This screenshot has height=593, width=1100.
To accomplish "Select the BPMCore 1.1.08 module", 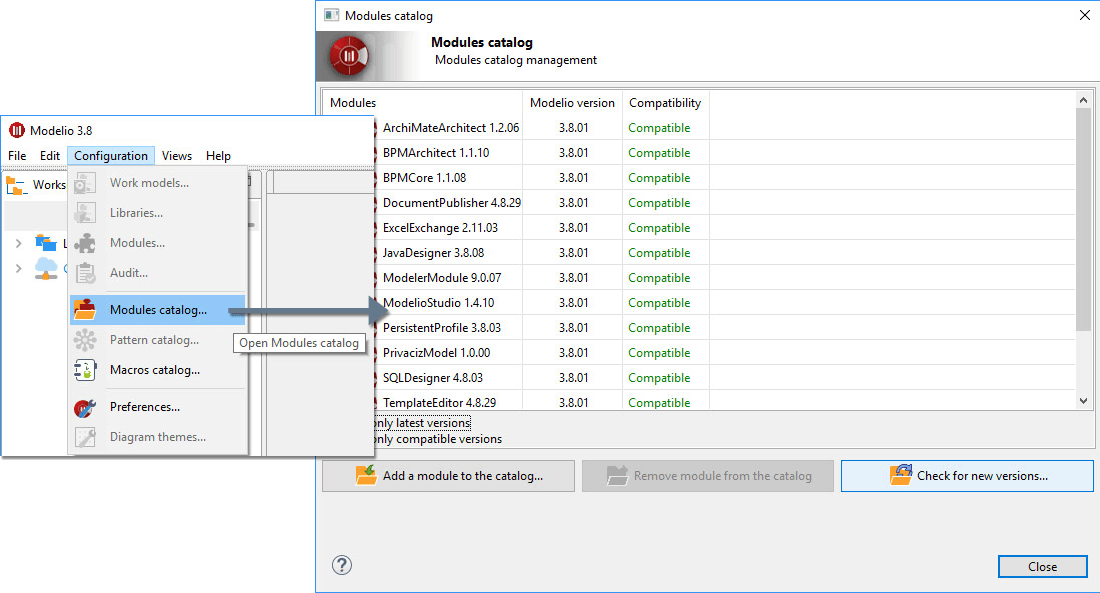I will [424, 178].
